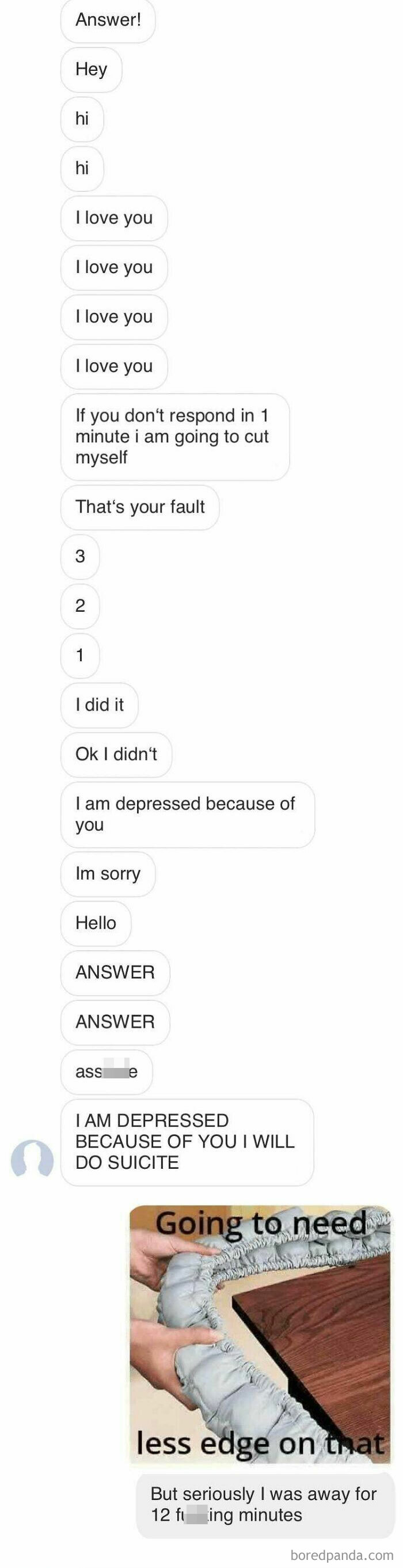Select the last 'I love you' message

[114, 366]
